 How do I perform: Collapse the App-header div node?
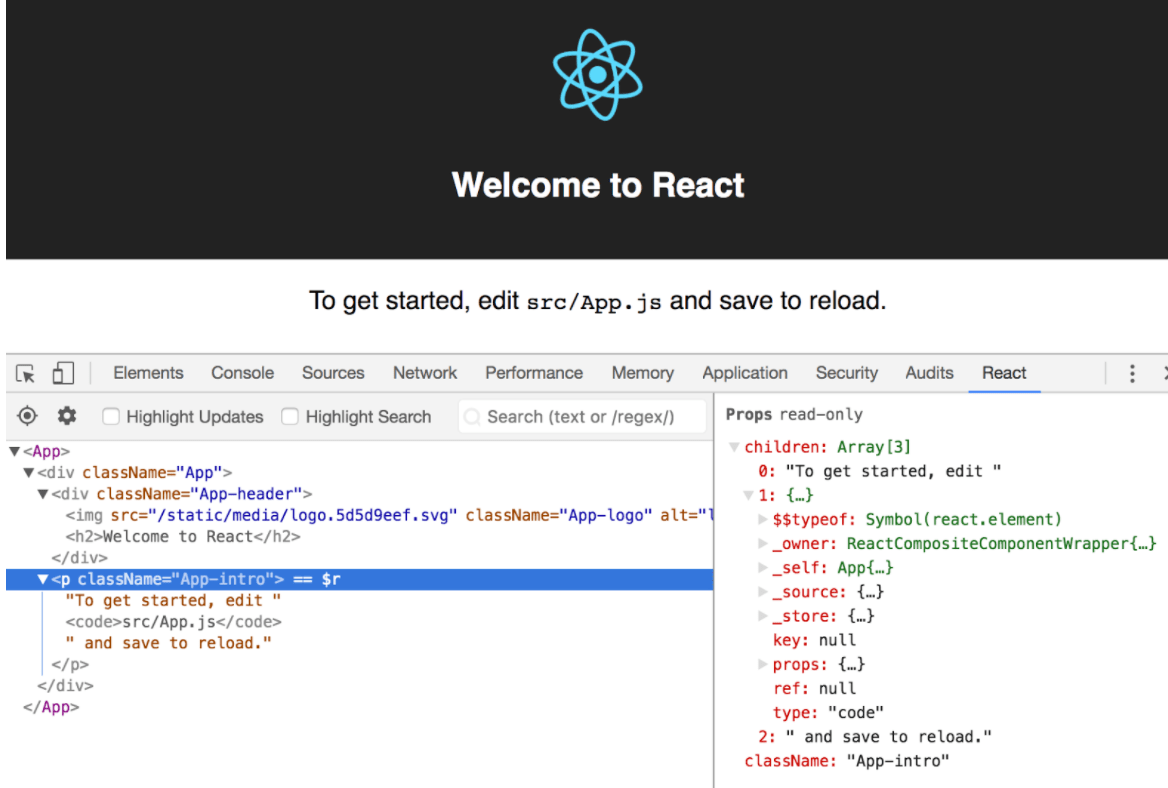pyautogui.click(x=42, y=494)
